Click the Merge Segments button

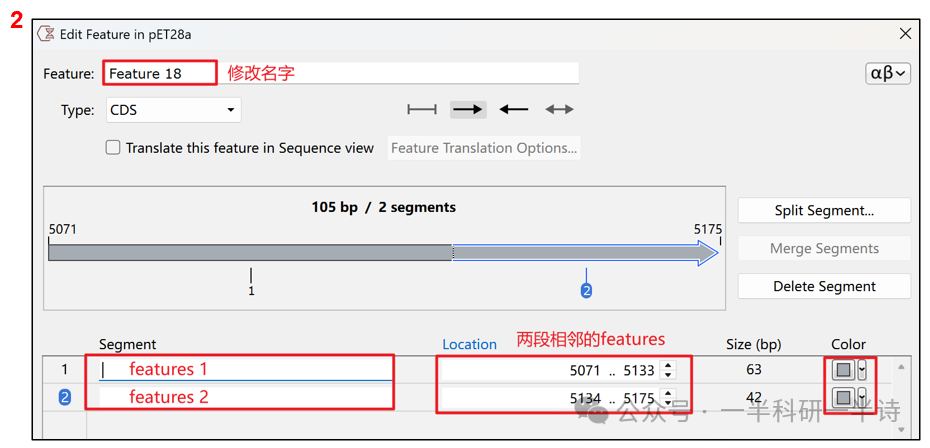coord(824,248)
